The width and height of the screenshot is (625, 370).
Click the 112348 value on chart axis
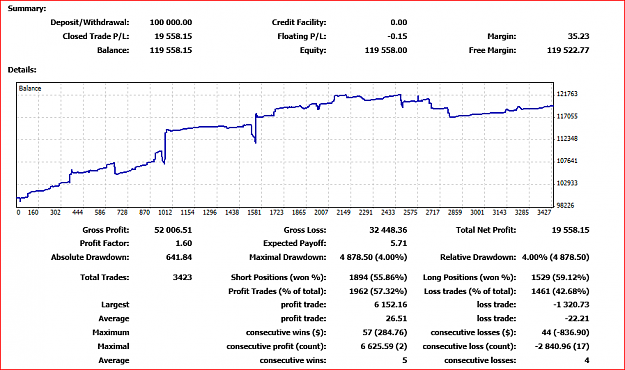[x=567, y=139]
